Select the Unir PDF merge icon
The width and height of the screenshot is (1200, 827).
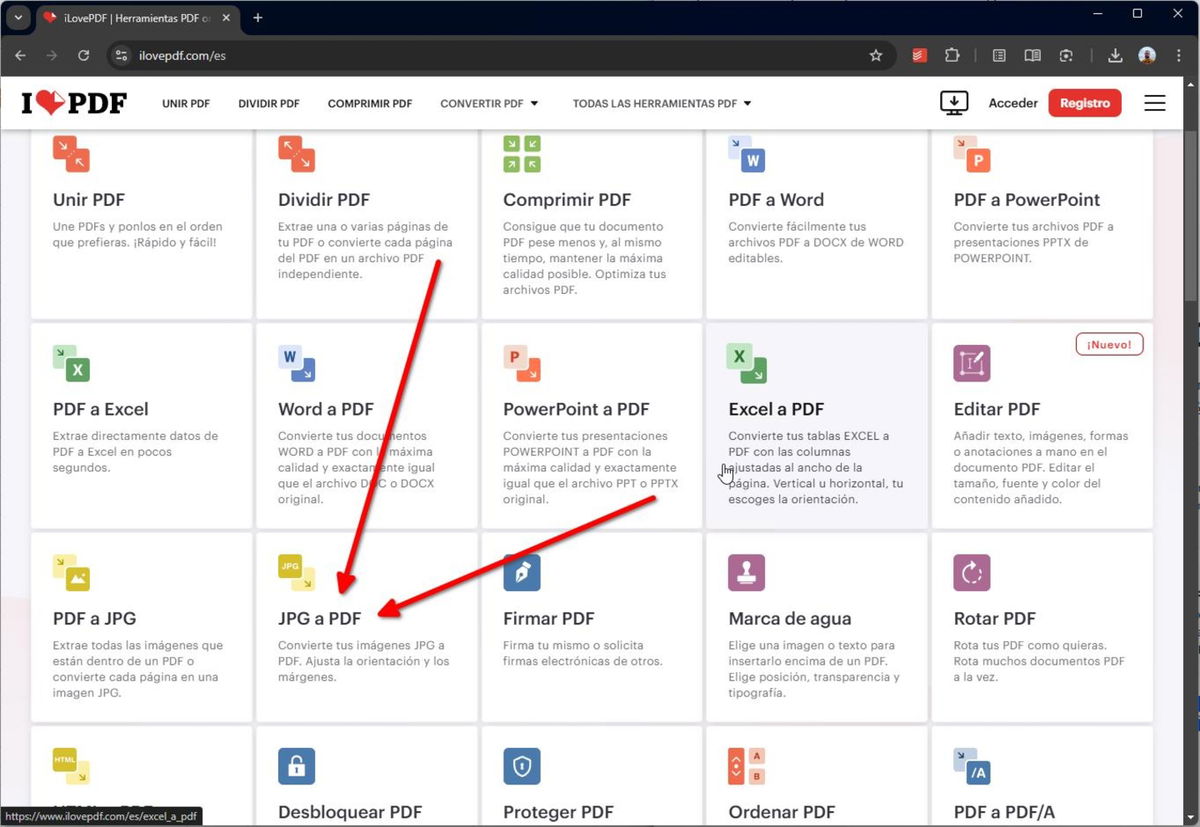point(71,154)
